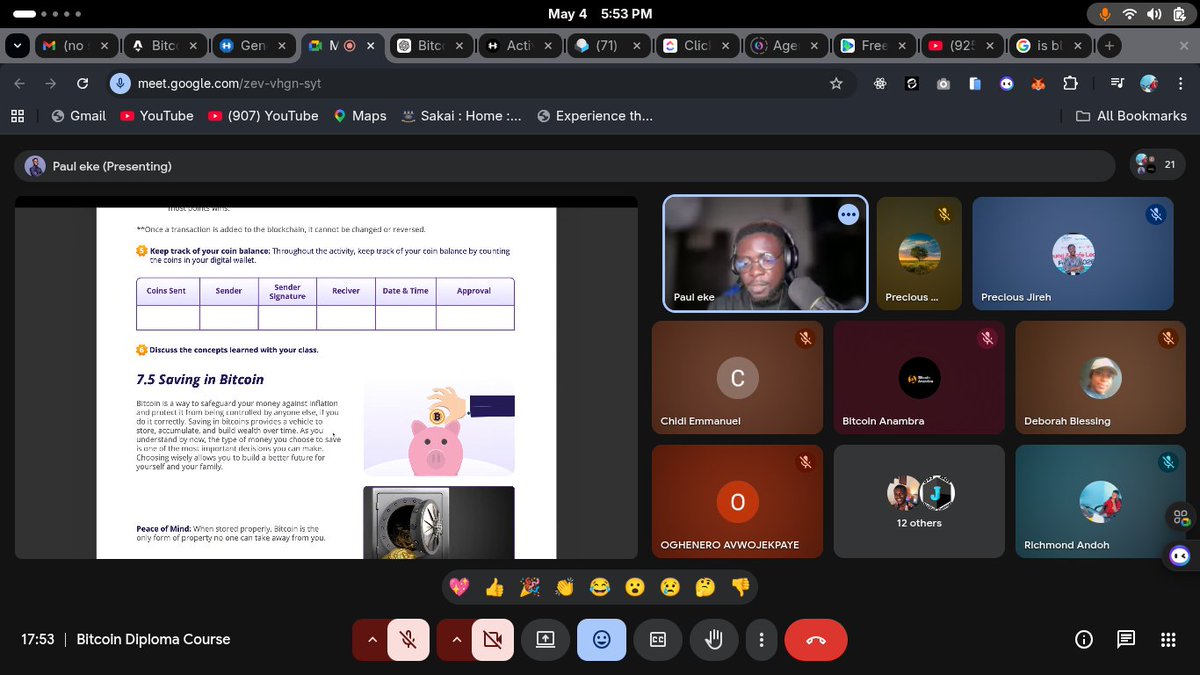The image size is (1200, 675).
Task: Click the shared presentation document view
Action: pos(326,378)
